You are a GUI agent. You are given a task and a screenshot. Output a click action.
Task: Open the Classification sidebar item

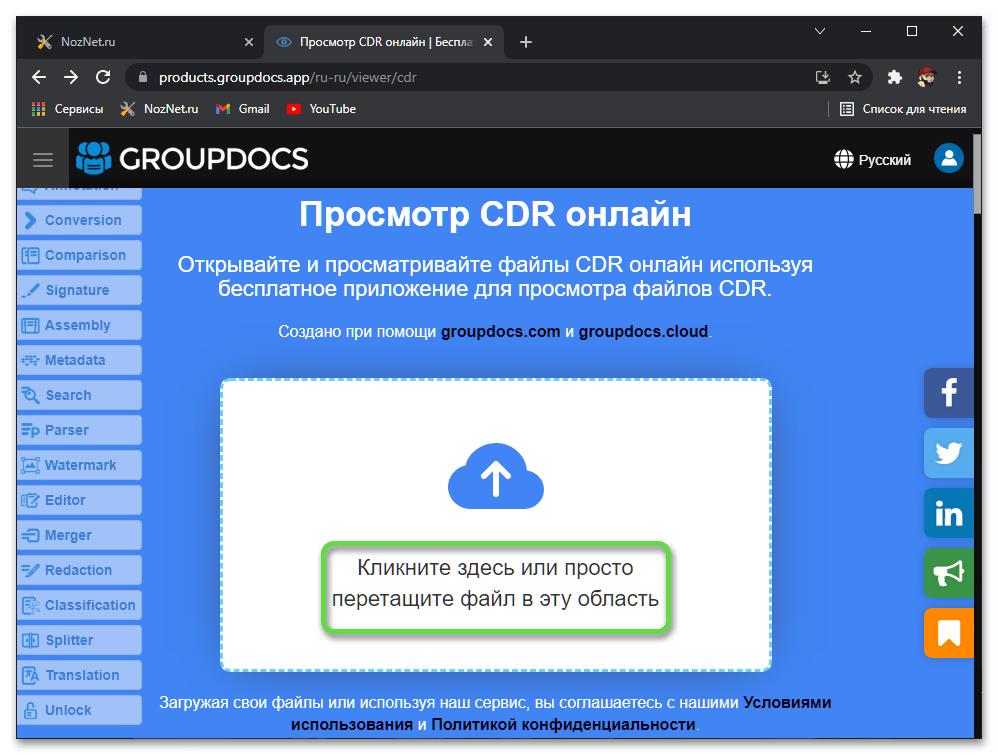click(x=79, y=605)
